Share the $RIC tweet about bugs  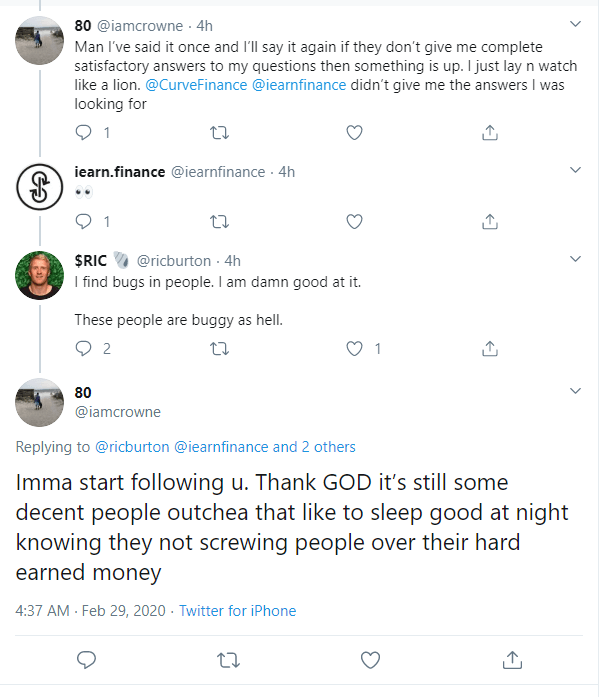coord(490,348)
